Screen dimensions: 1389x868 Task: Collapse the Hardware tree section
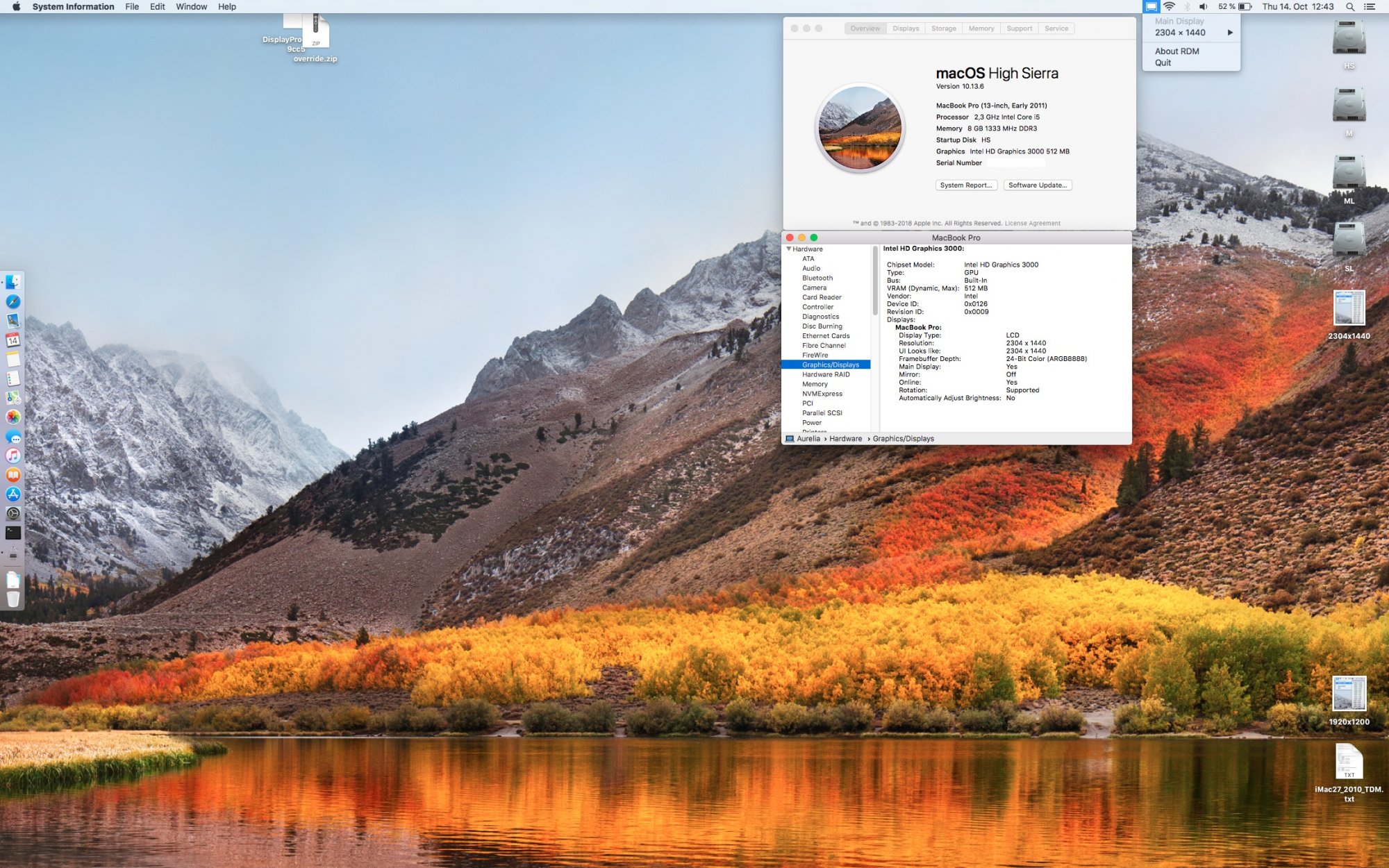pyautogui.click(x=789, y=249)
